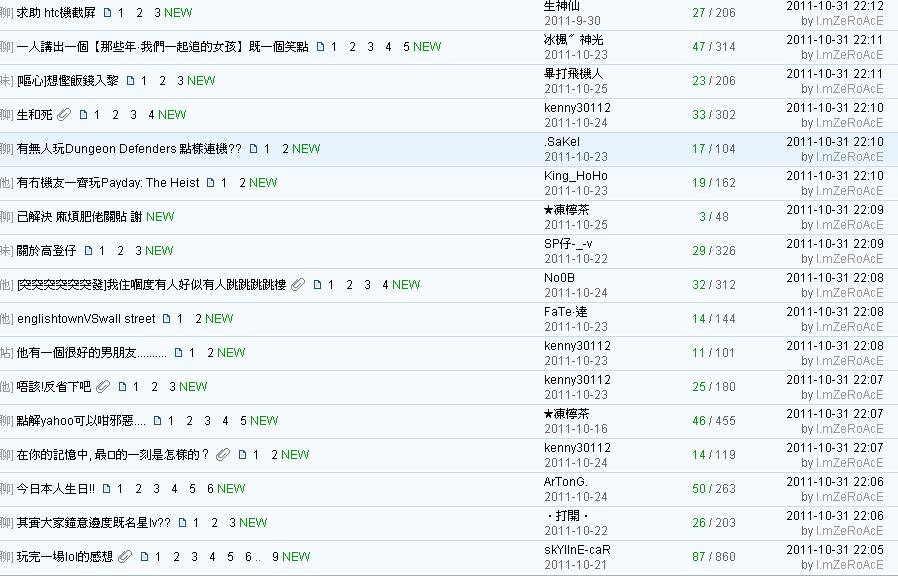Click page icon in 其實大家鐘意邊度既名星 row
The height and width of the screenshot is (576, 898).
point(183,523)
